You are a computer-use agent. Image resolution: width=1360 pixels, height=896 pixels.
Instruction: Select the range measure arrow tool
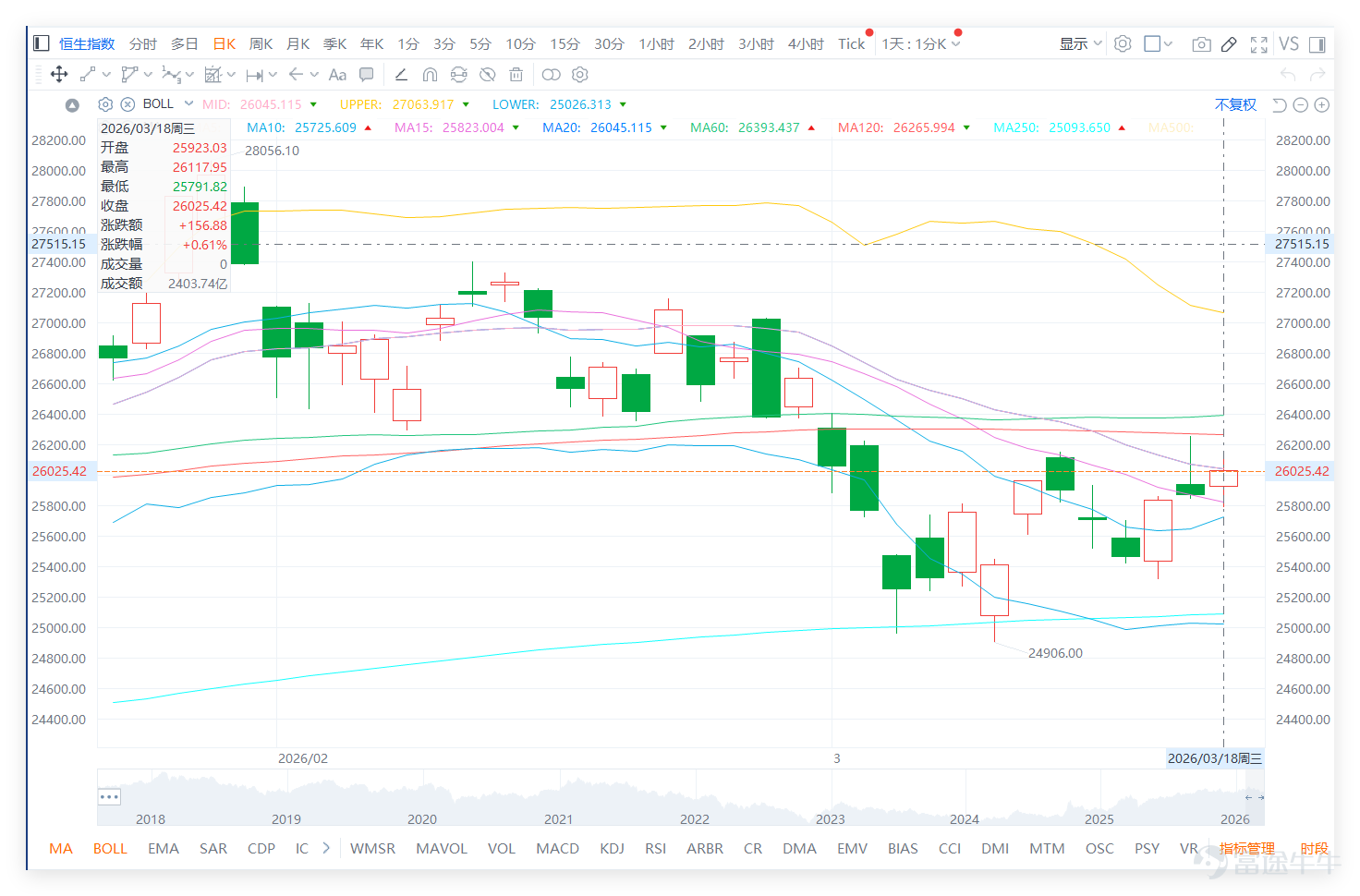click(255, 75)
